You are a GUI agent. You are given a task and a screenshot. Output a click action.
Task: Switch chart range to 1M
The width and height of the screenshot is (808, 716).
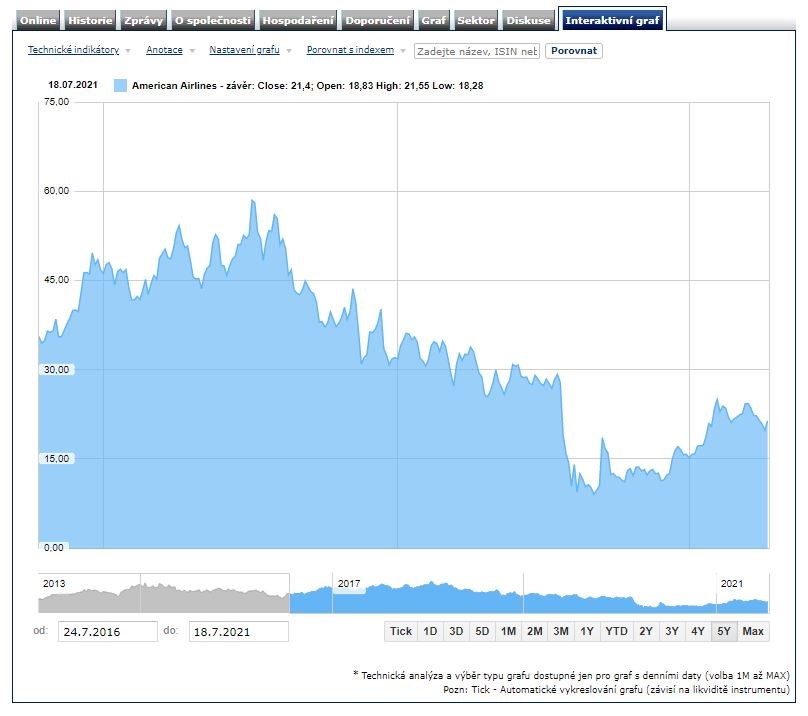pyautogui.click(x=508, y=631)
